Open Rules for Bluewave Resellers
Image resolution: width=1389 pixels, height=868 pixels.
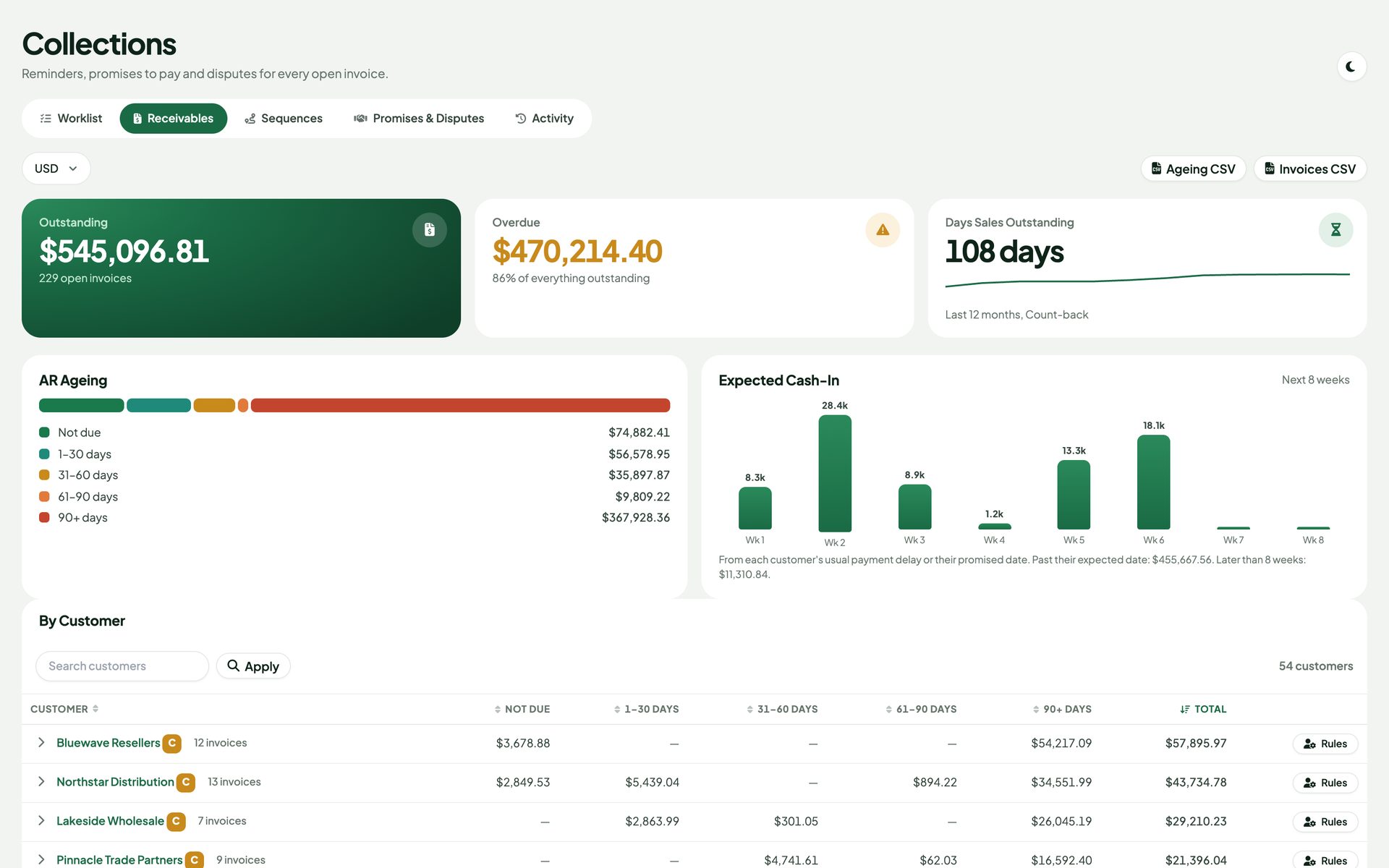[x=1325, y=744]
